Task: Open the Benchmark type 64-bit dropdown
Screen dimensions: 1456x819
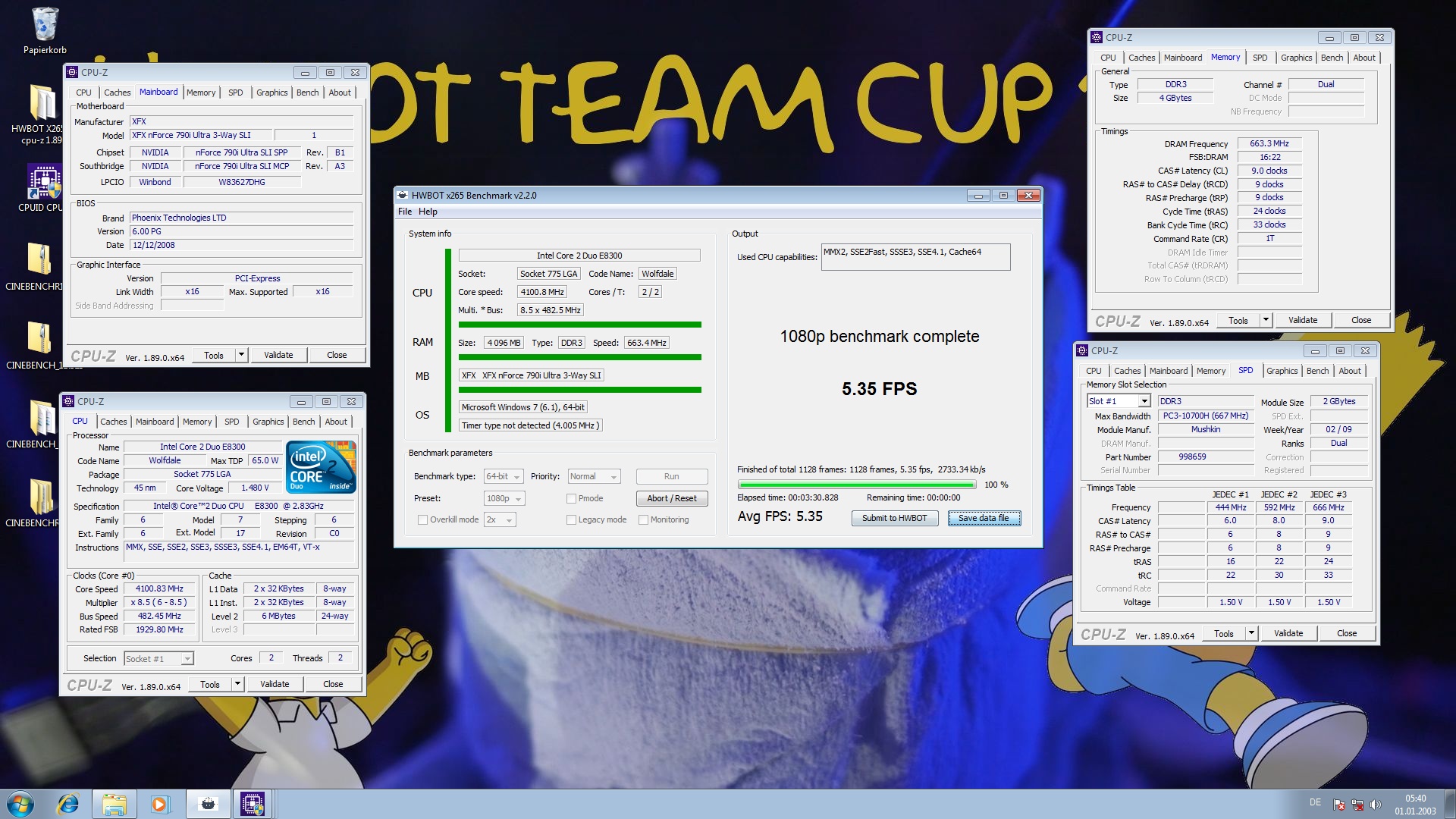Action: (504, 476)
